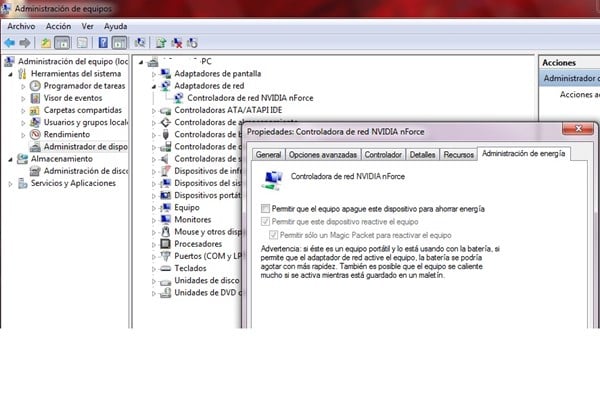Click the Visor de eventos icon
Screen dimensions: 600x415
(35, 98)
